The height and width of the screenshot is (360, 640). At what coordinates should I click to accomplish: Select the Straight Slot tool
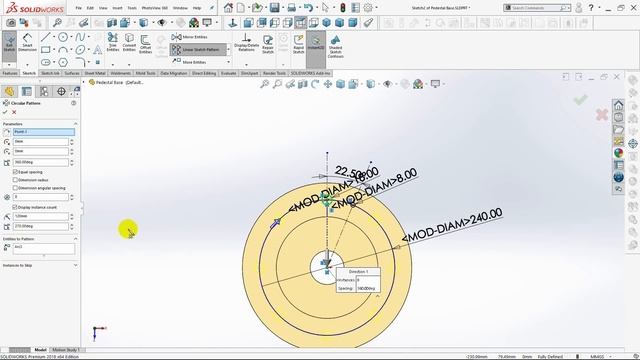[x=45, y=62]
